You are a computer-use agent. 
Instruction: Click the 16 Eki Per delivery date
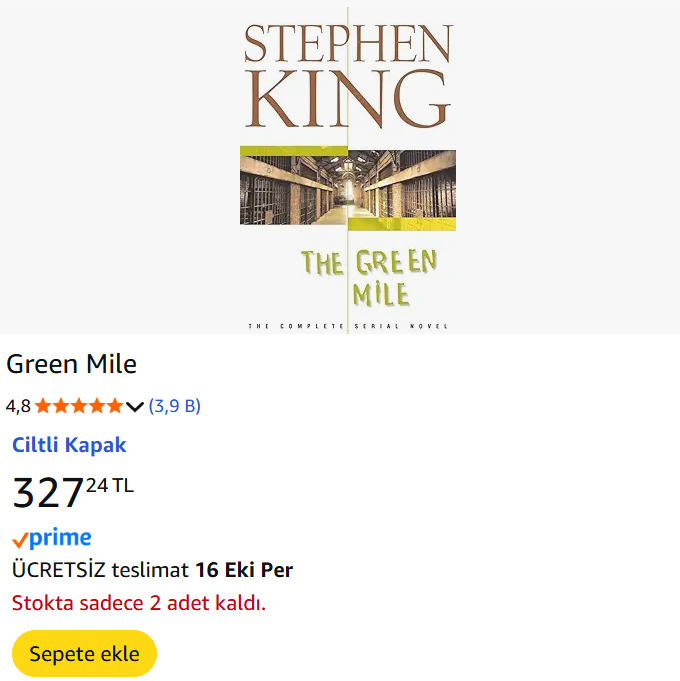tap(244, 570)
